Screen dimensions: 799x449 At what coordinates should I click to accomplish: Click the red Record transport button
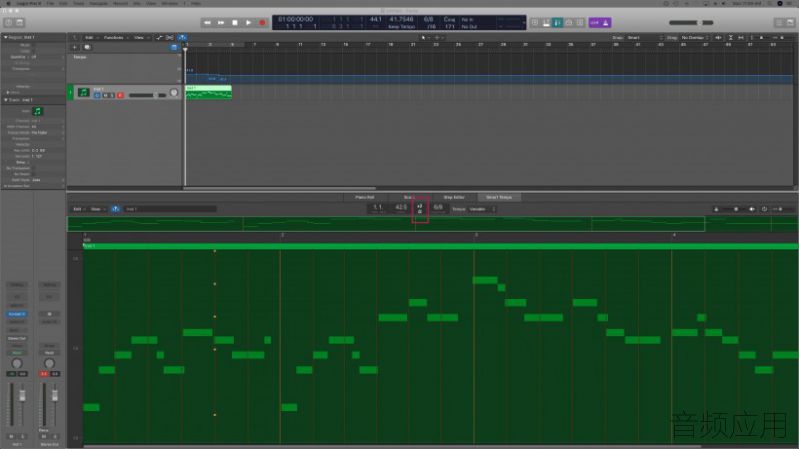[262, 23]
